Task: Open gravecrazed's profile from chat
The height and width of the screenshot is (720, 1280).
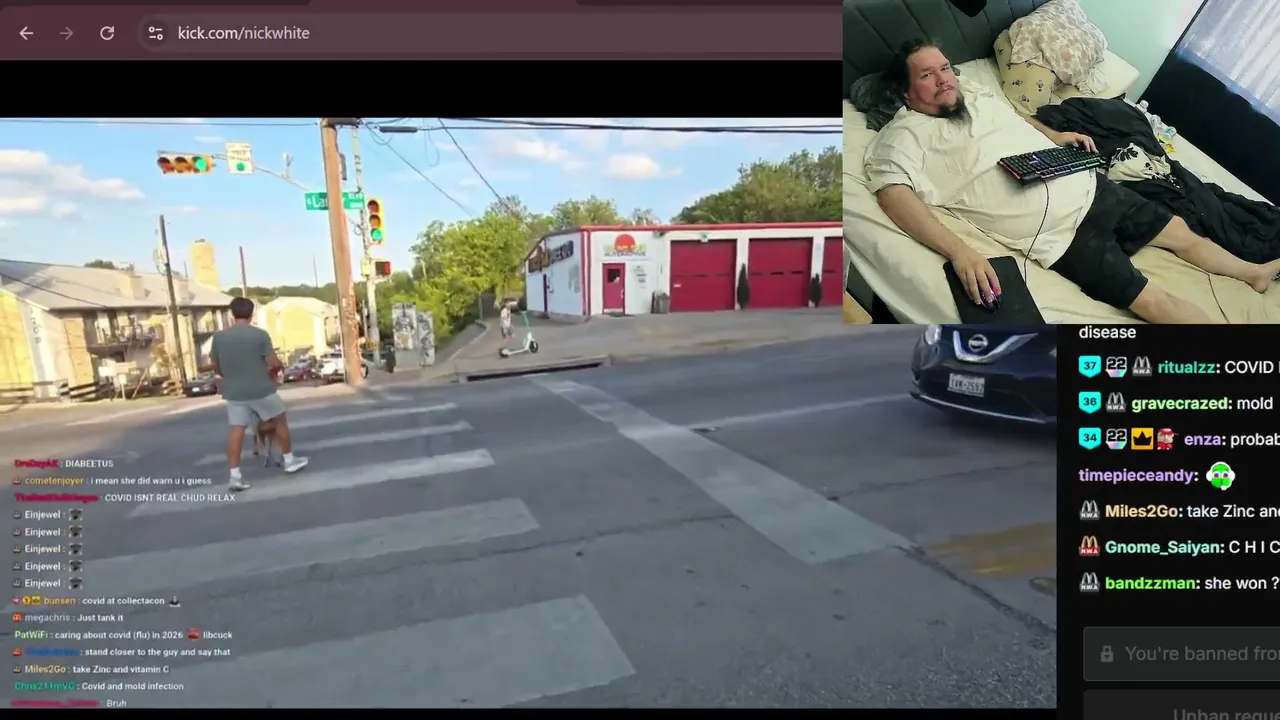Action: 1180,403
